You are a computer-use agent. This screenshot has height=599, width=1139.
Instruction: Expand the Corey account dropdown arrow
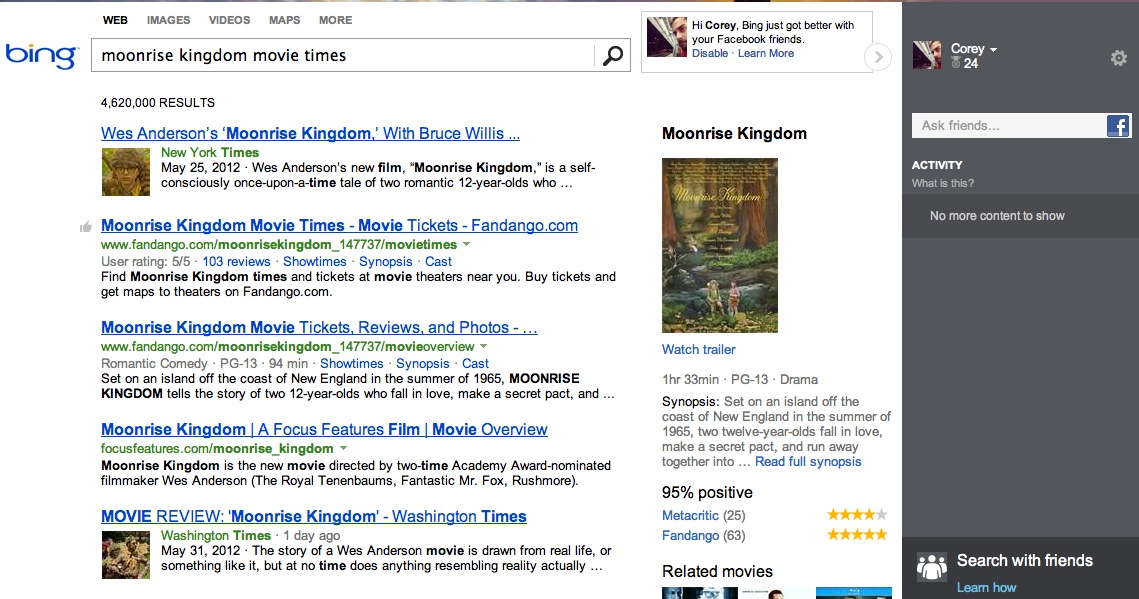(994, 49)
